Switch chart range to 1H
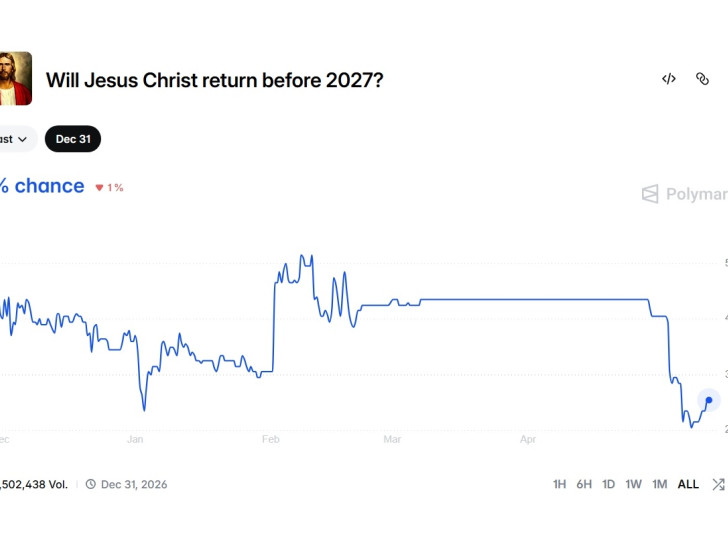The width and height of the screenshot is (728, 546). pyautogui.click(x=559, y=484)
